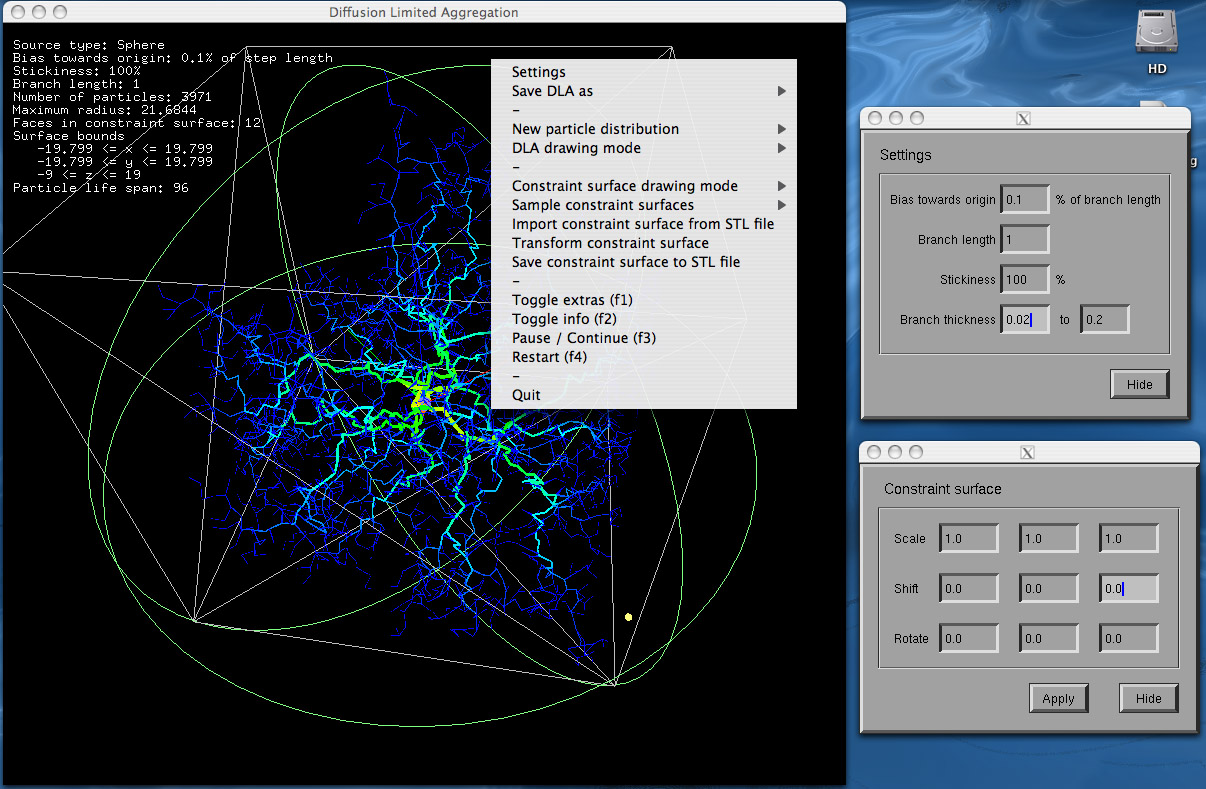Screen dimensions: 1206x789
Task: Focus the third Rotate field
Action: pyautogui.click(x=1129, y=638)
